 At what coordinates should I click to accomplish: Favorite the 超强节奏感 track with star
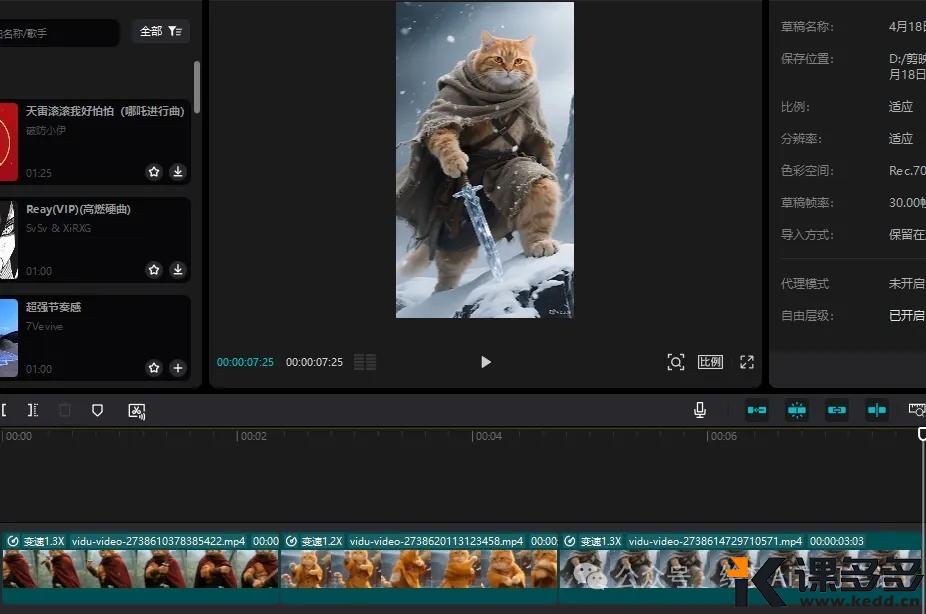154,368
